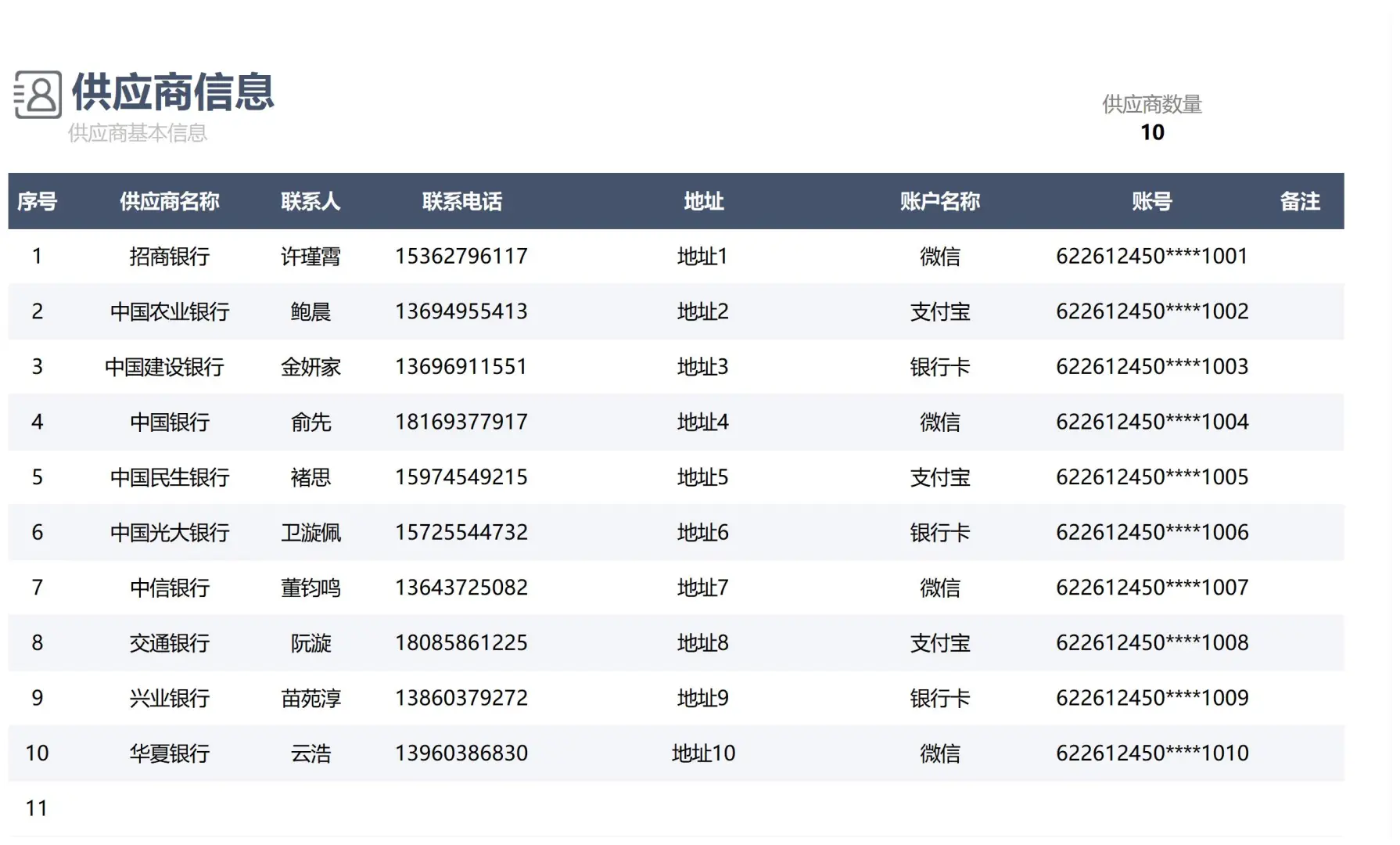Viewport: 1400px width, 845px height.
Task: Click the 账户名称 column header
Action: [x=940, y=201]
